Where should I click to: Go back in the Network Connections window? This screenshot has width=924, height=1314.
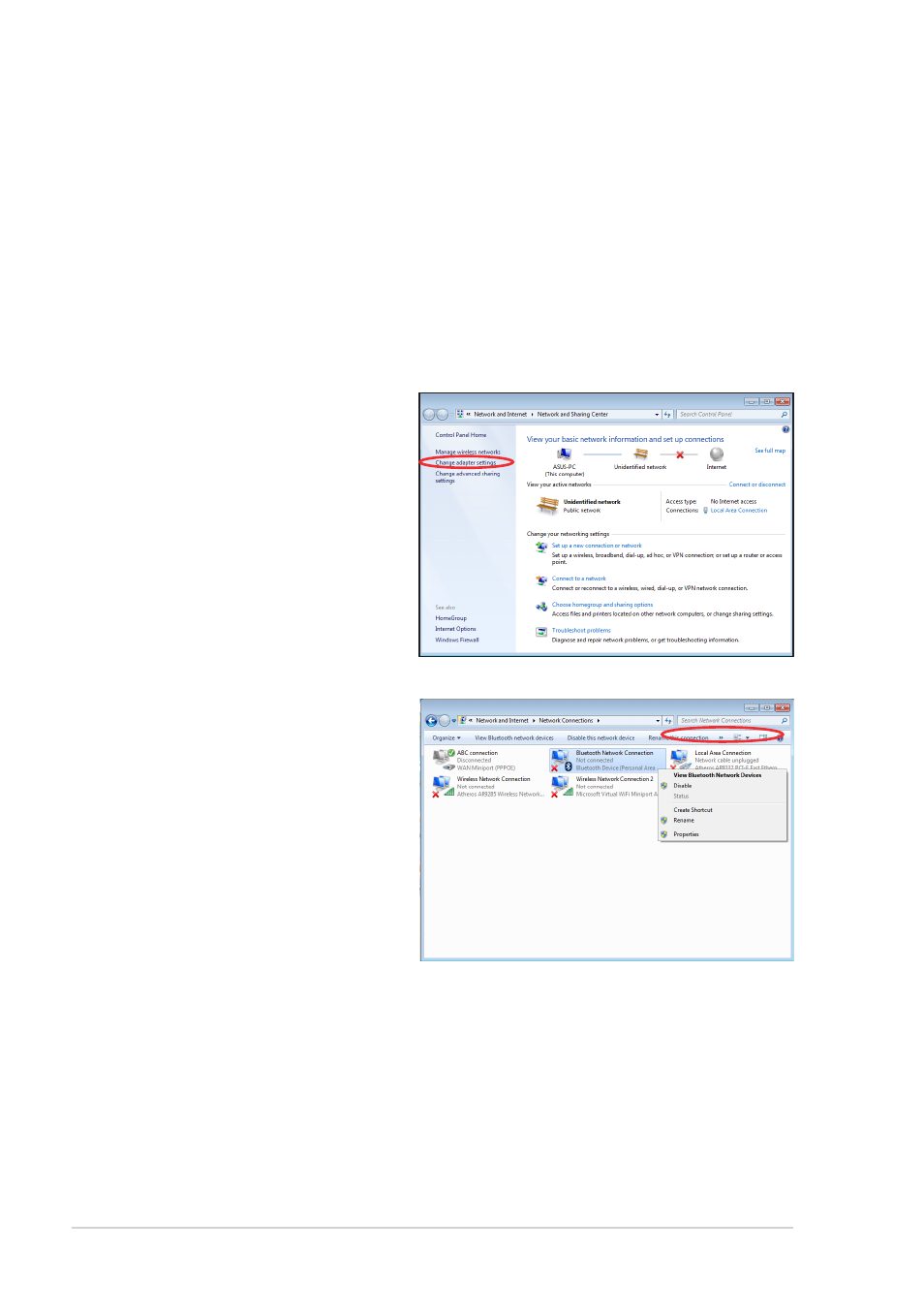coord(431,721)
